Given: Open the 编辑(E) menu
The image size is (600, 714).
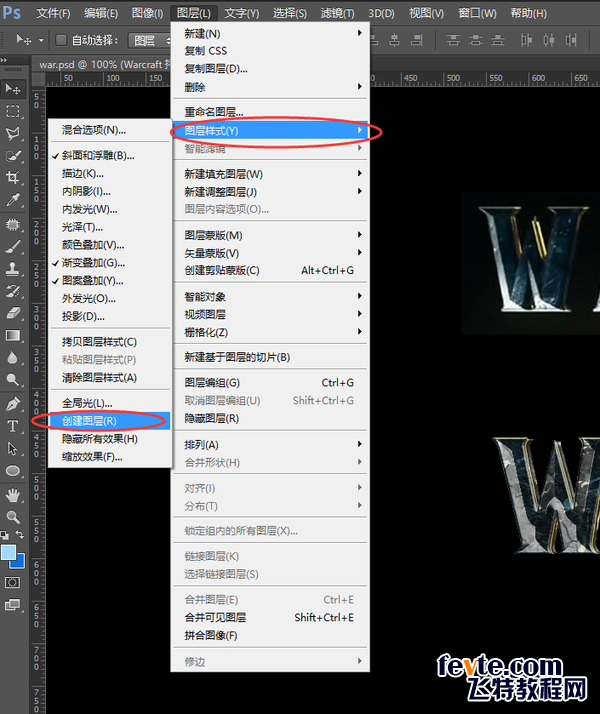Looking at the screenshot, I should pos(101,13).
